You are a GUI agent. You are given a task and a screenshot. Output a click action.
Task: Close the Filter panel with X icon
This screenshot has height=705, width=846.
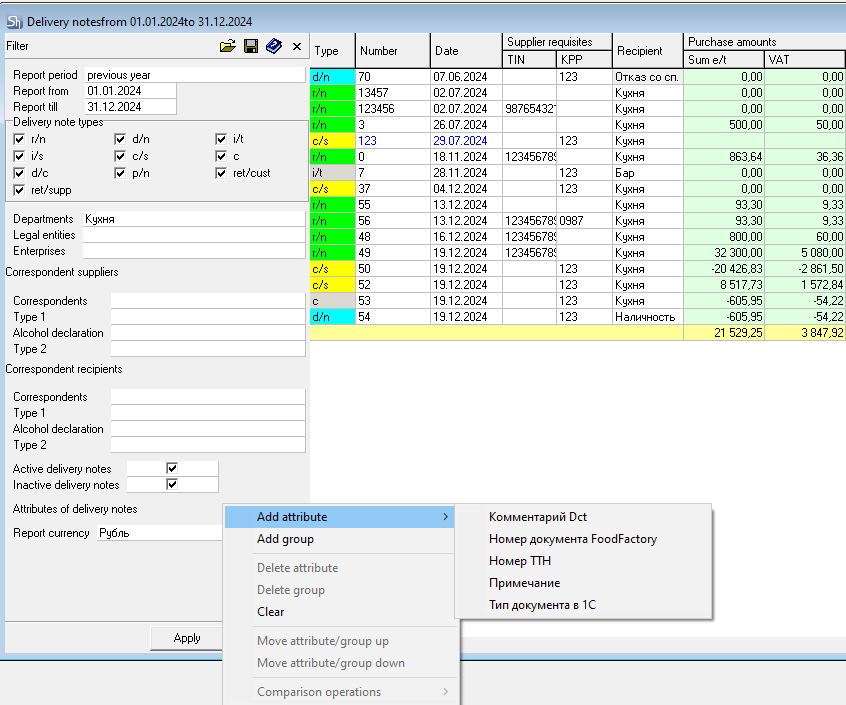(296, 46)
